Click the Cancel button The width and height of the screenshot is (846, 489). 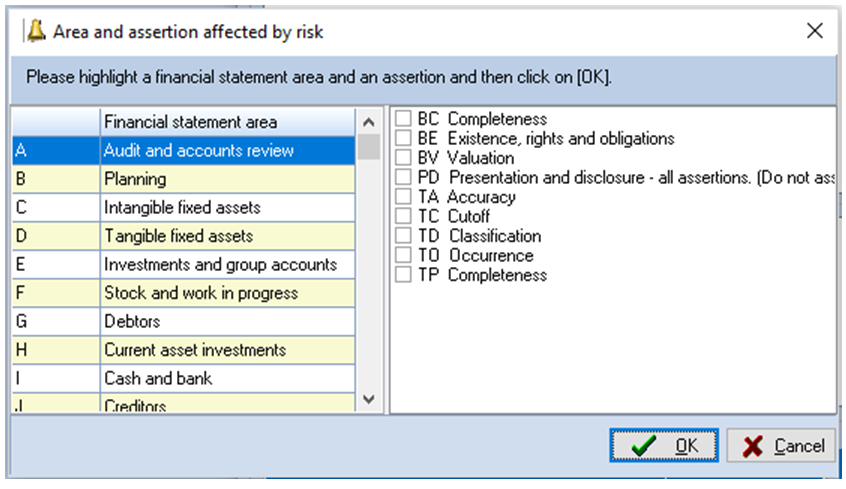tap(782, 446)
